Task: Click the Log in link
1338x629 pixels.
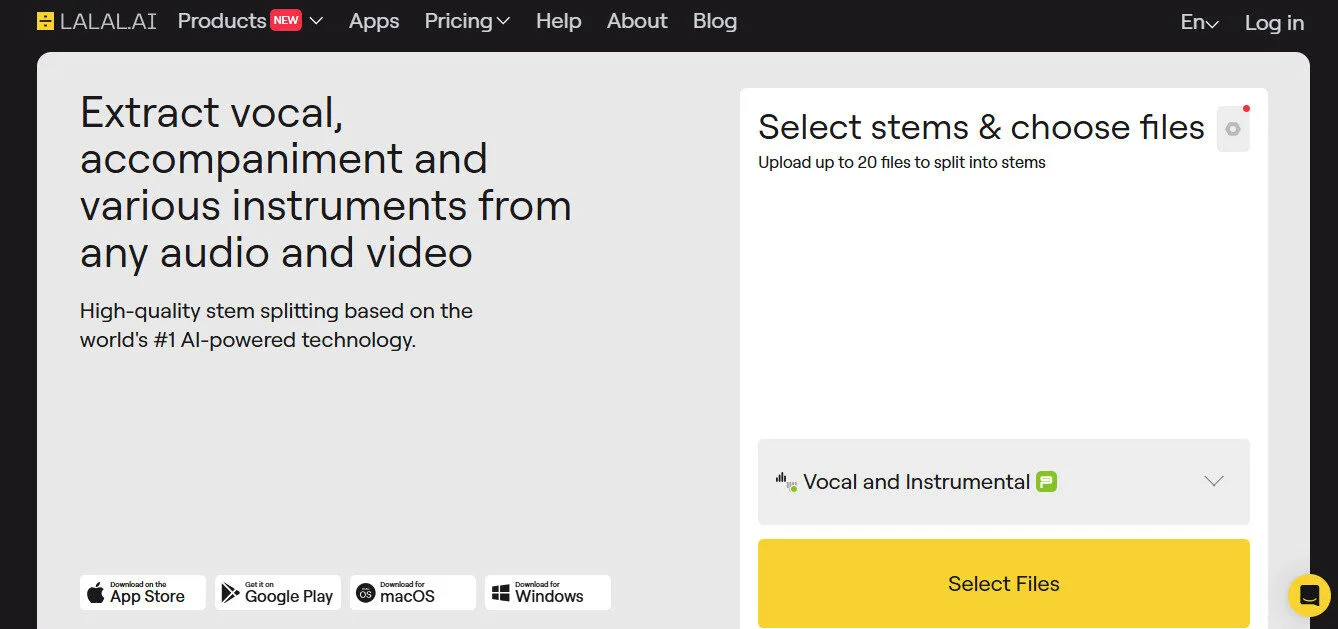Action: tap(1274, 22)
